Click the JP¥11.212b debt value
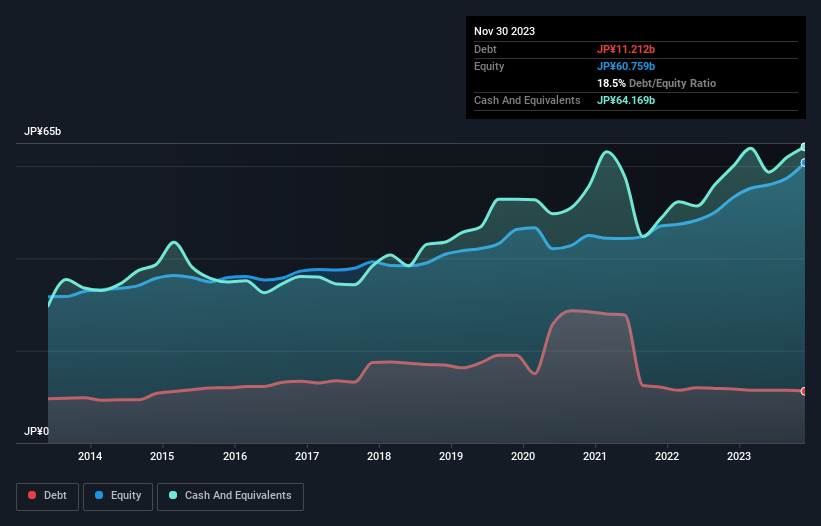Screen dimensions: 821x526 (626, 49)
